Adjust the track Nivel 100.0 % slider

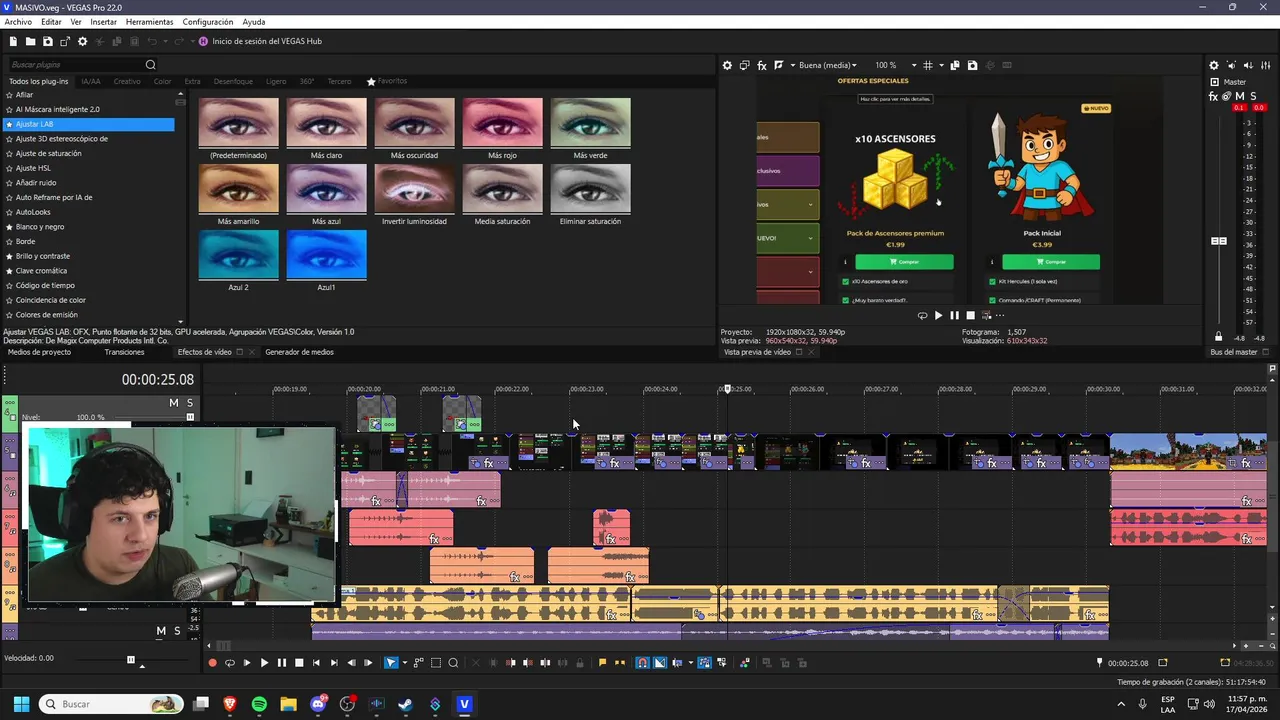190,417
